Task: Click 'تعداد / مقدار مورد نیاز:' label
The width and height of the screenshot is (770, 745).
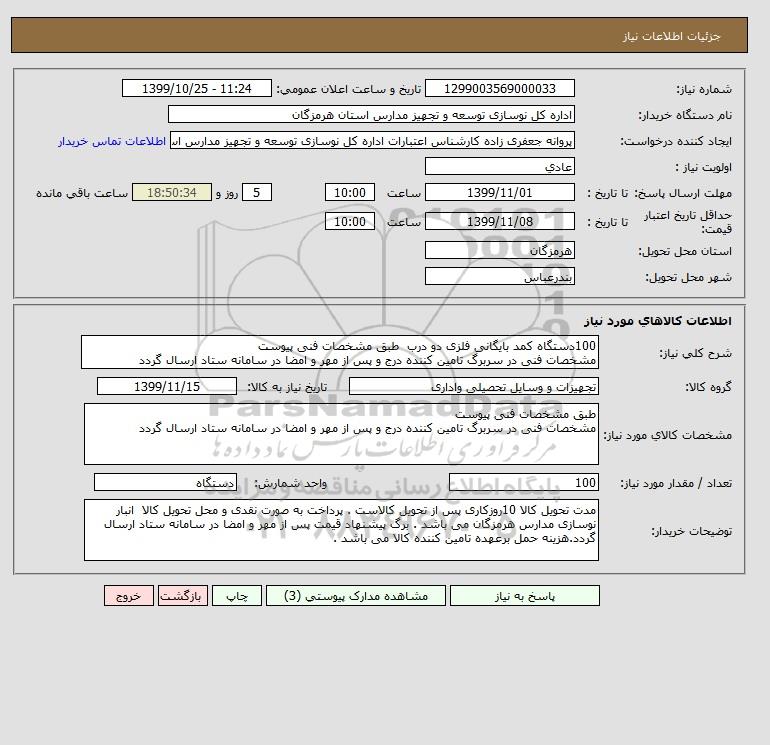Action: (x=676, y=483)
